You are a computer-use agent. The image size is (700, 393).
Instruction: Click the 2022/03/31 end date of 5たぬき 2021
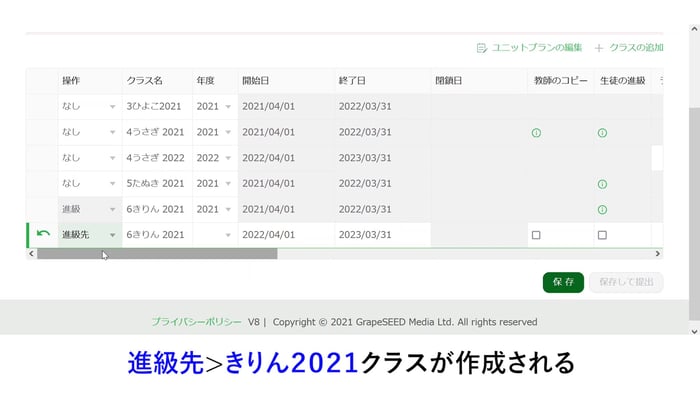[x=365, y=184]
